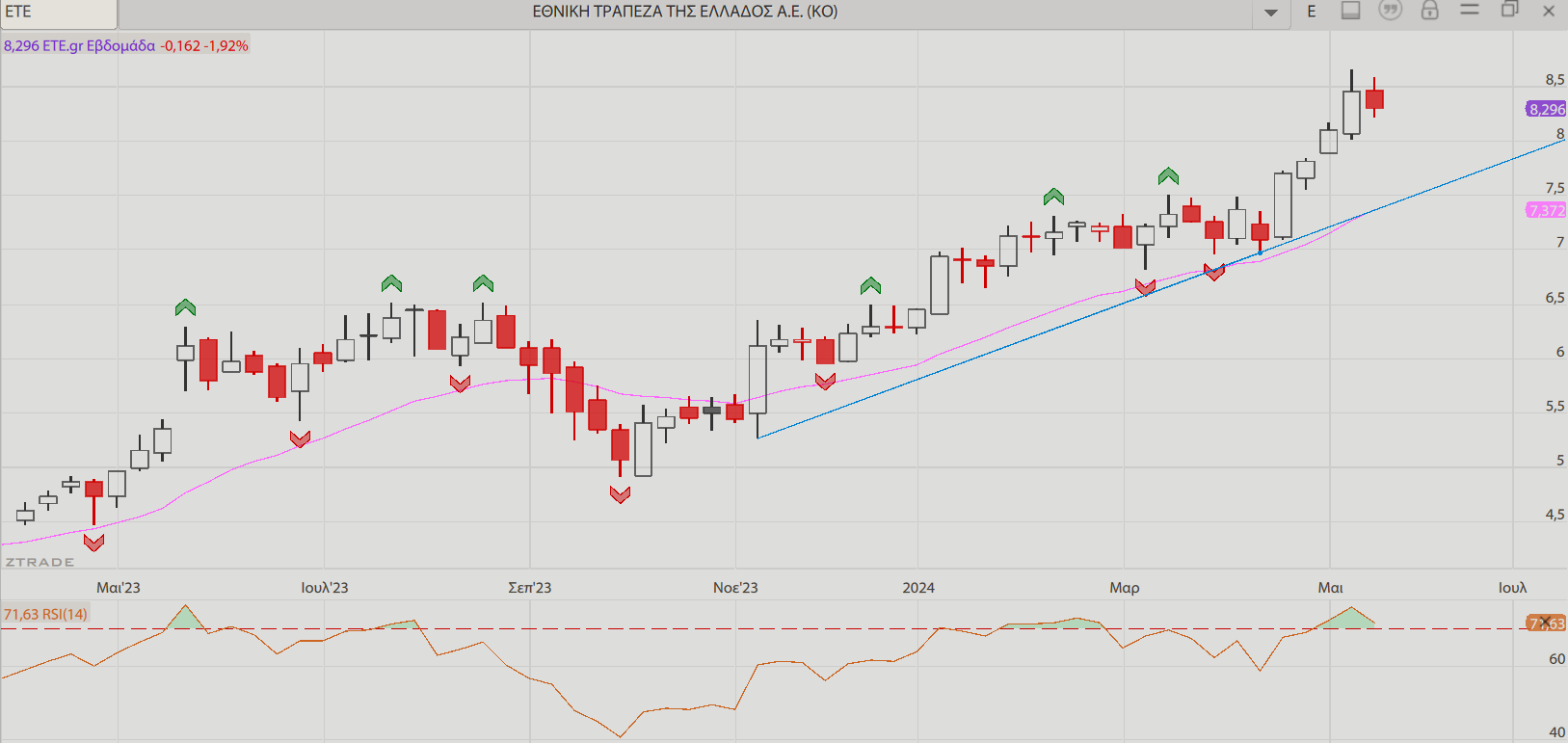Close the chart window with the X
Screen dimensions: 1568x743
click(1549, 11)
